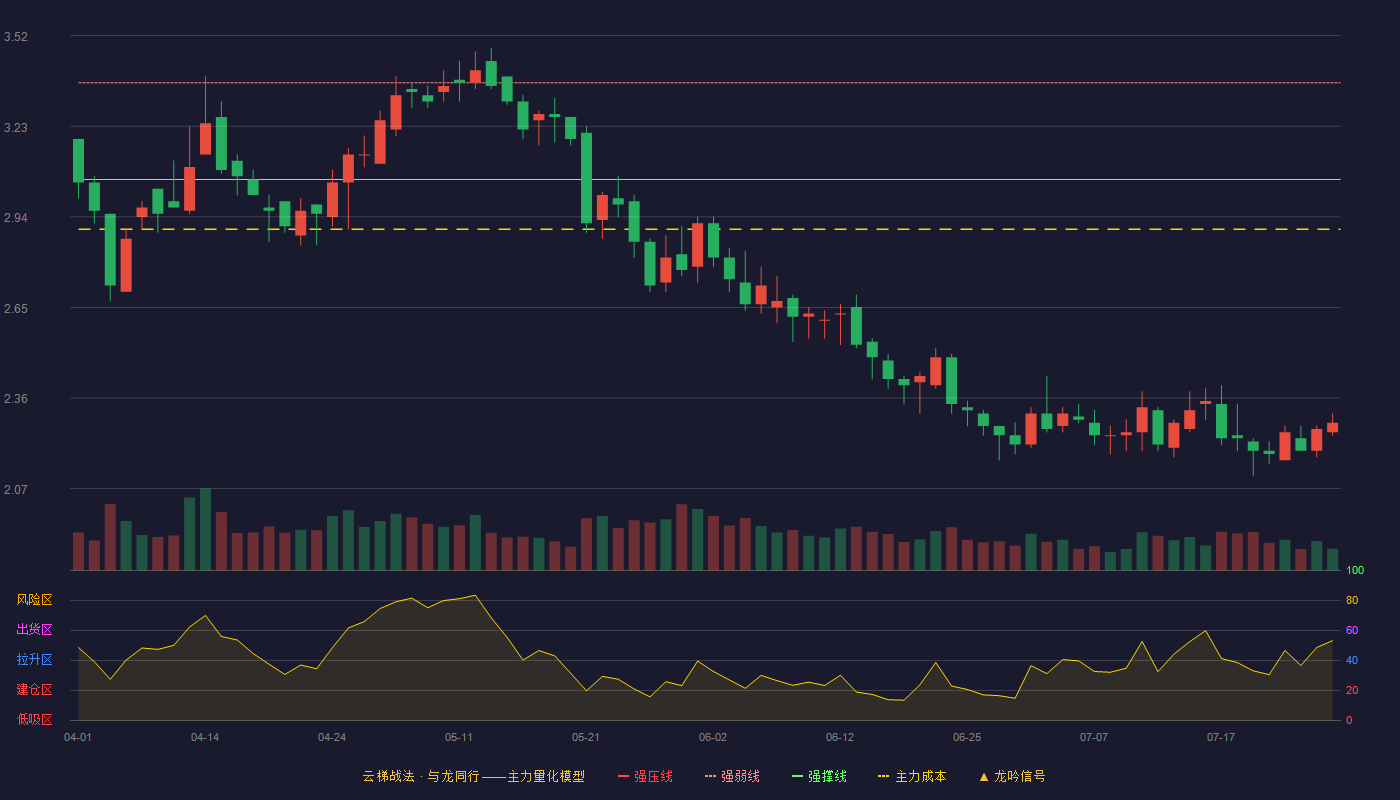Toggle the 强弱线 legend entry
This screenshot has height=800, width=1400.
(x=732, y=776)
